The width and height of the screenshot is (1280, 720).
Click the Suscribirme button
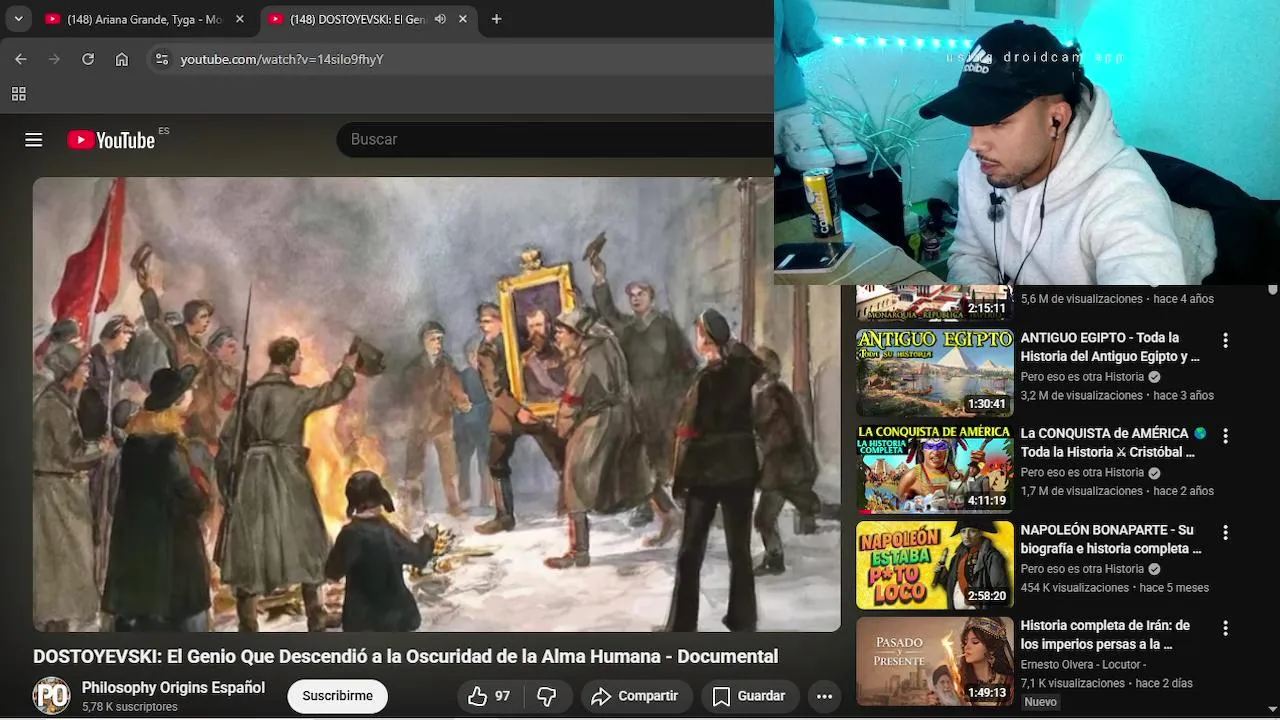[337, 696]
